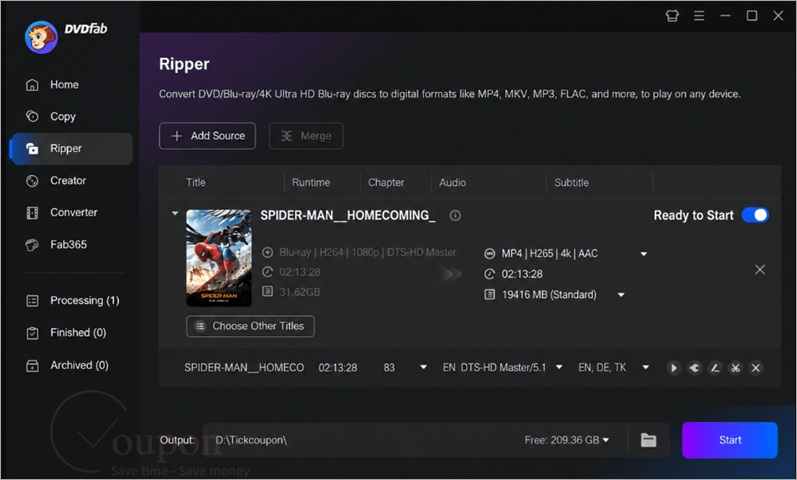
Task: Maximize the DVDFab window
Action: click(x=751, y=16)
